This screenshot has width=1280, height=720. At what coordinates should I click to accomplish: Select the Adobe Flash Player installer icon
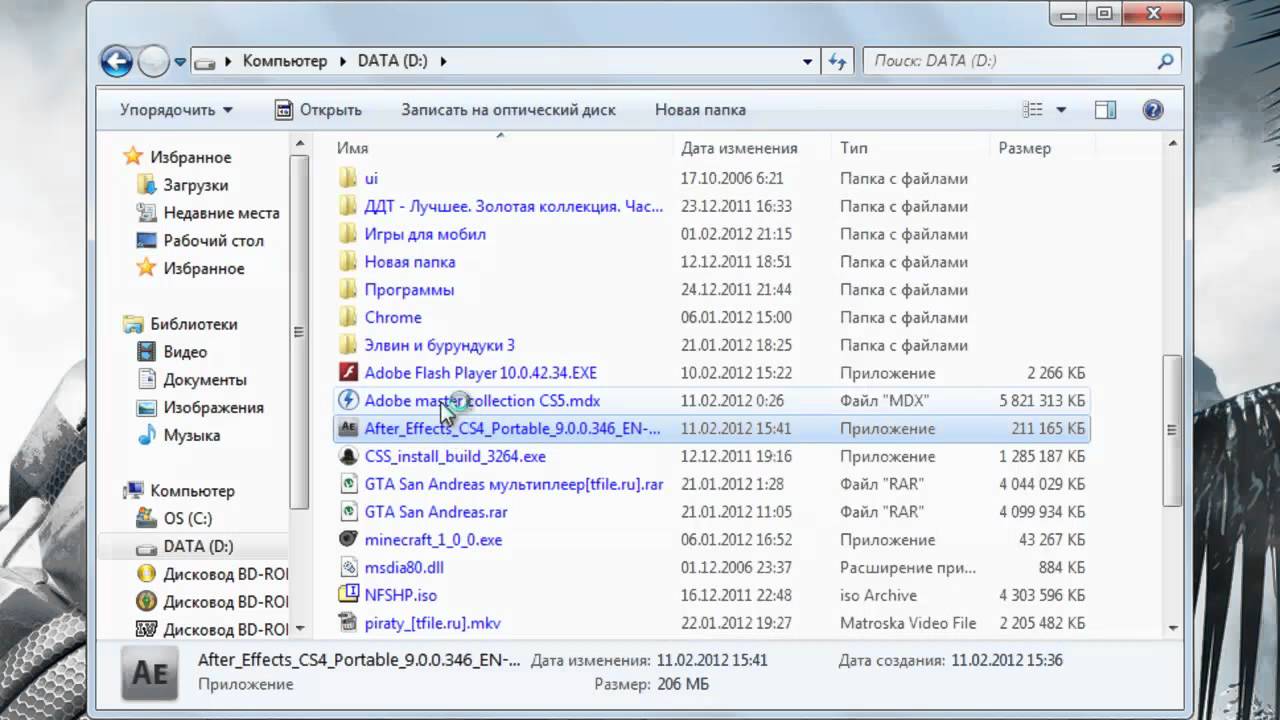coord(348,373)
